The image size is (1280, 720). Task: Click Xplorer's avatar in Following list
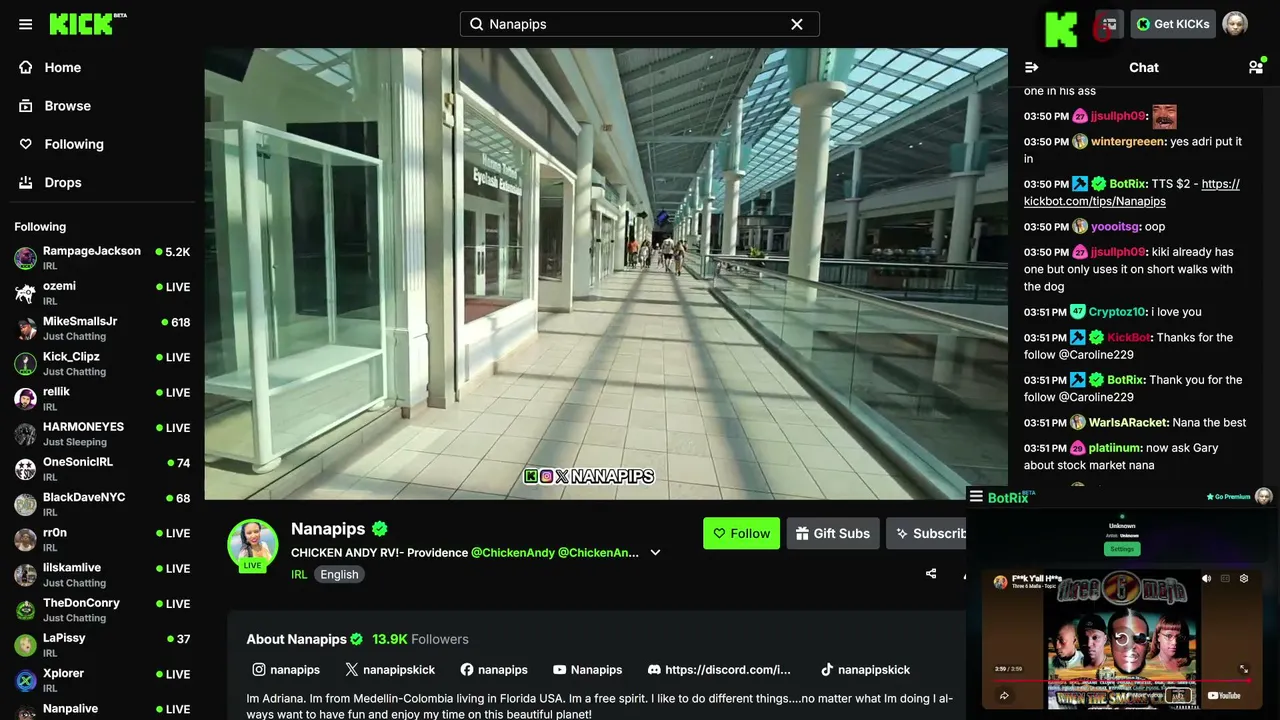click(25, 680)
